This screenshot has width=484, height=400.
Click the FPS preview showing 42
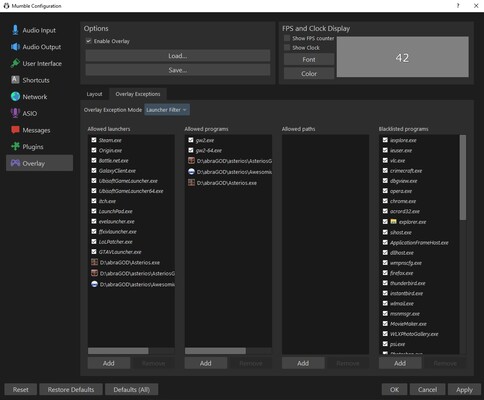pyautogui.click(x=402, y=57)
